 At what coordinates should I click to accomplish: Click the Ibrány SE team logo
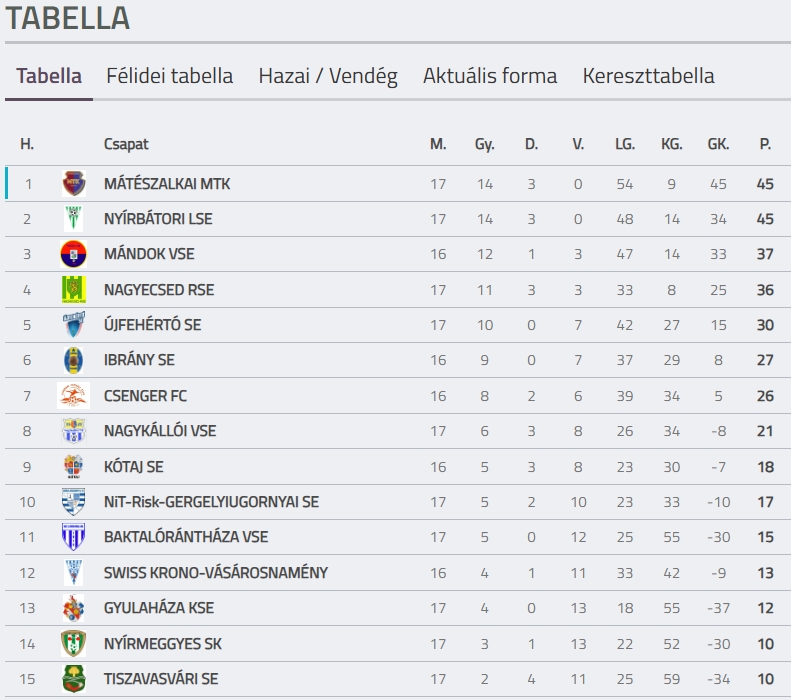74,360
